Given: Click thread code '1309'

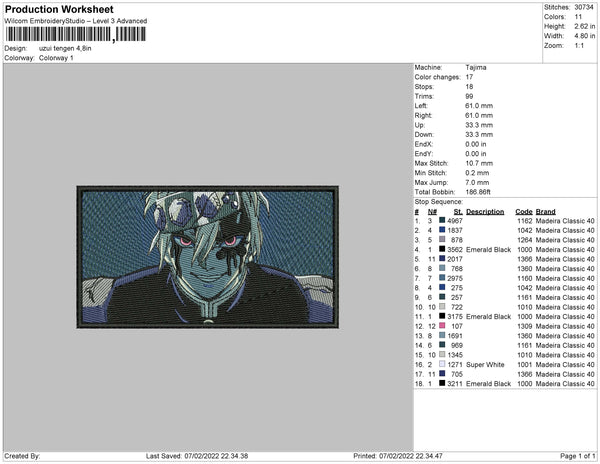Looking at the screenshot, I should point(525,326).
